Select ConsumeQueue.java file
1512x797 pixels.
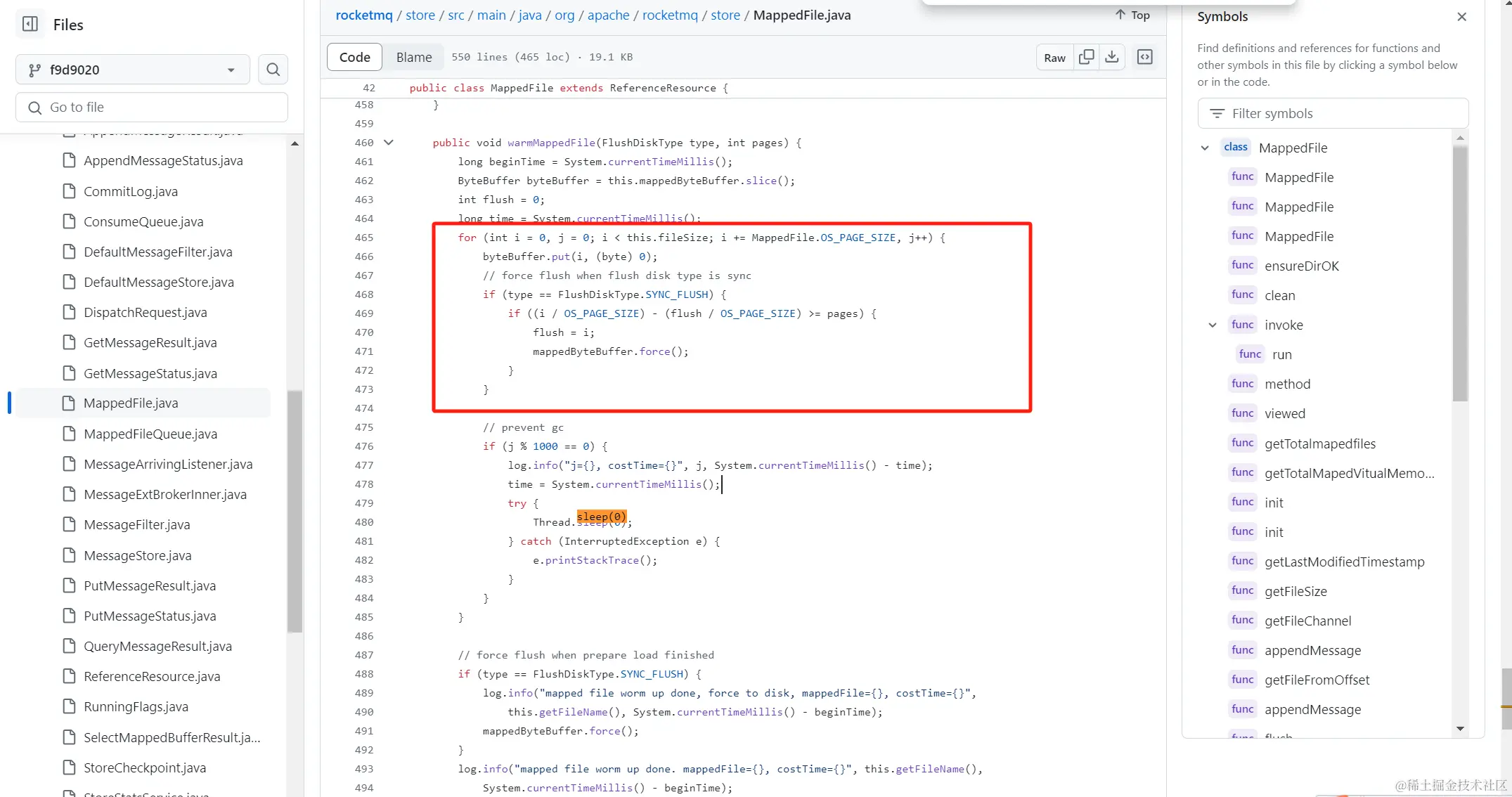click(x=143, y=221)
